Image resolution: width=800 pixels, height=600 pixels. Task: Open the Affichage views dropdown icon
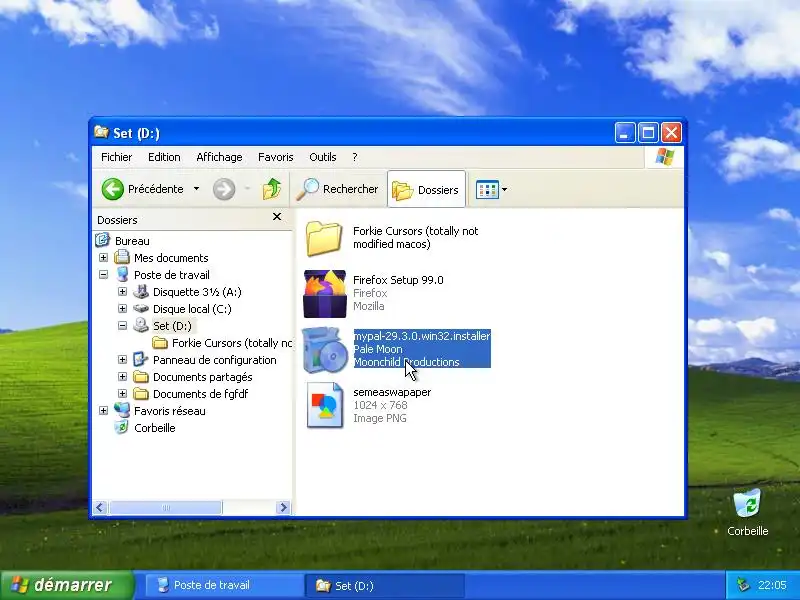coord(491,190)
